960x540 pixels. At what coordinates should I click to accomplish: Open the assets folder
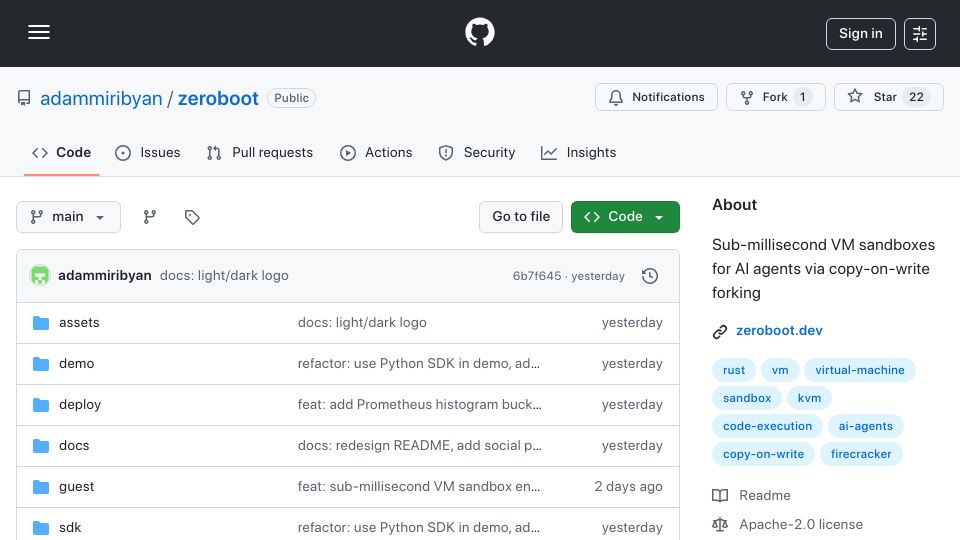coord(79,323)
